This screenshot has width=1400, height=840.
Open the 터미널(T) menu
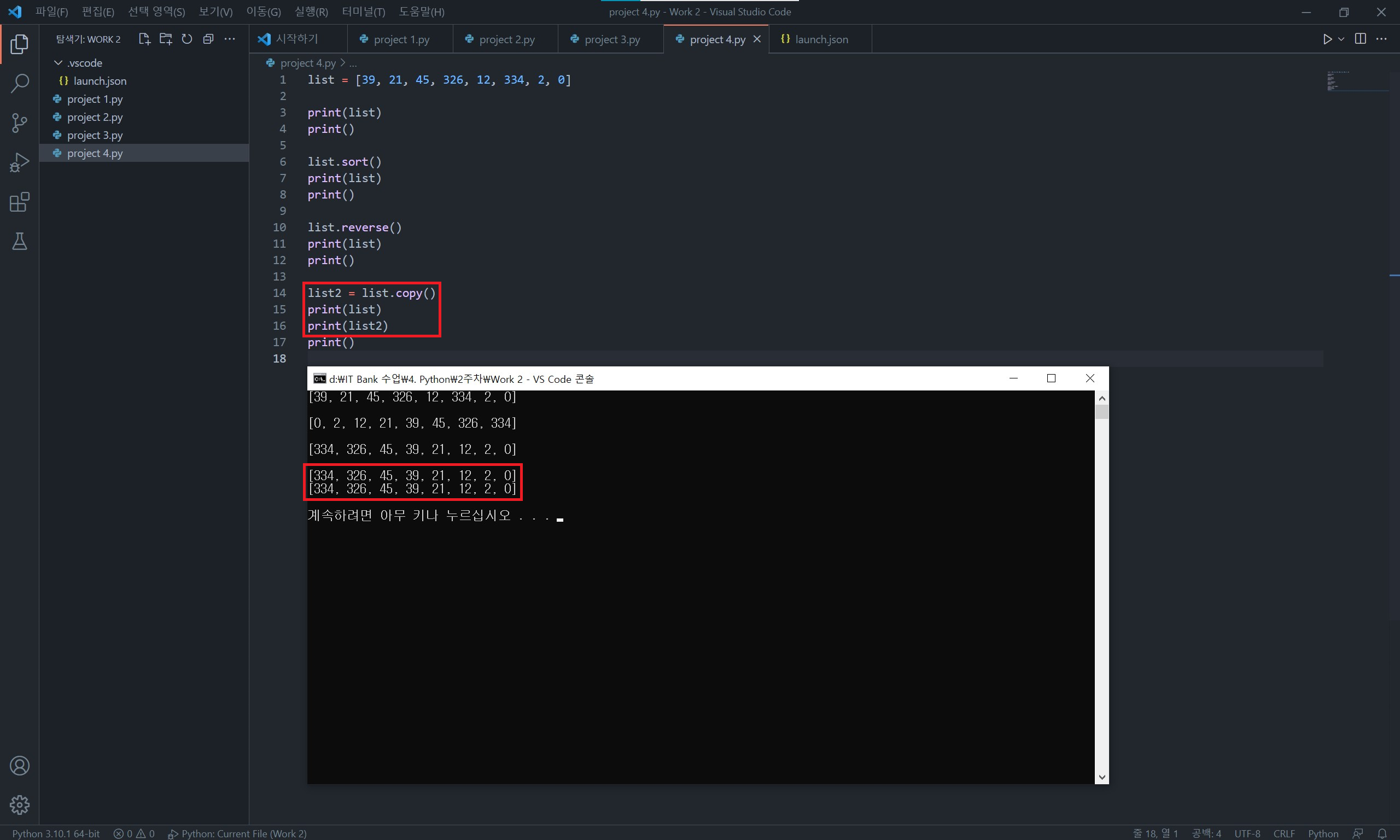363,12
